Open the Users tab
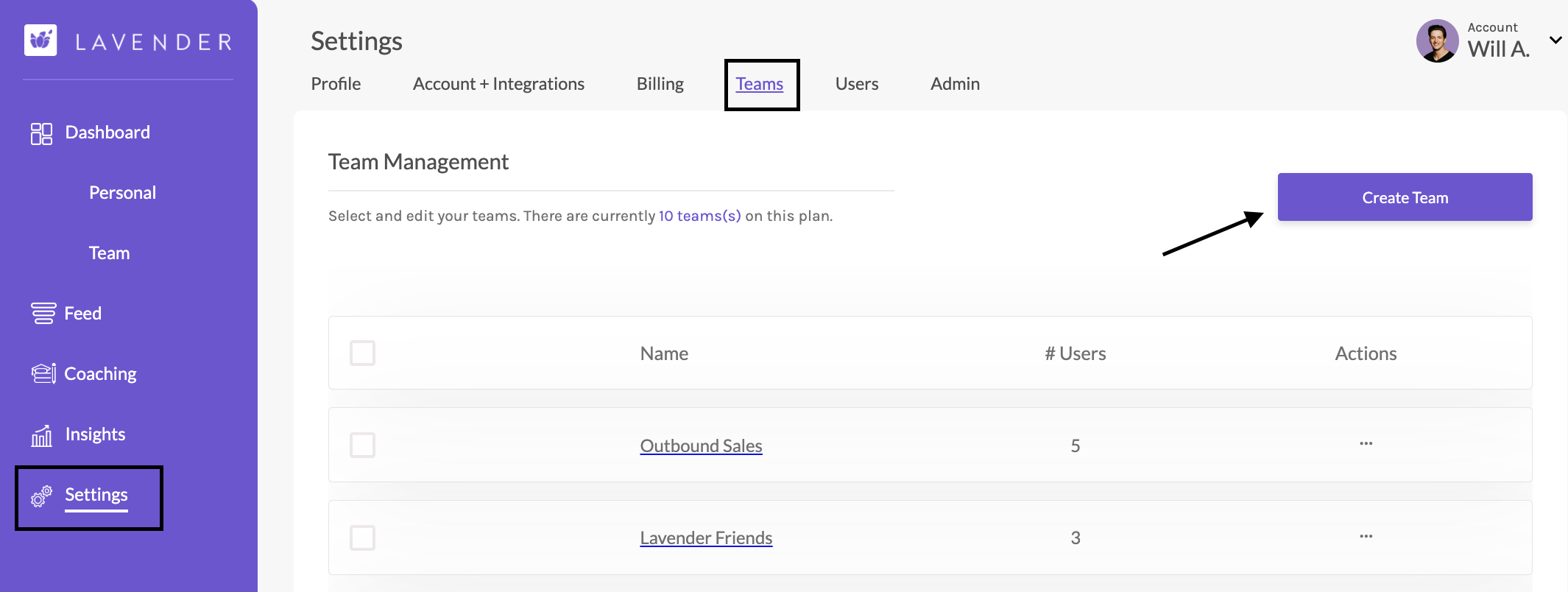Screen dimensions: 1568x592 point(857,84)
